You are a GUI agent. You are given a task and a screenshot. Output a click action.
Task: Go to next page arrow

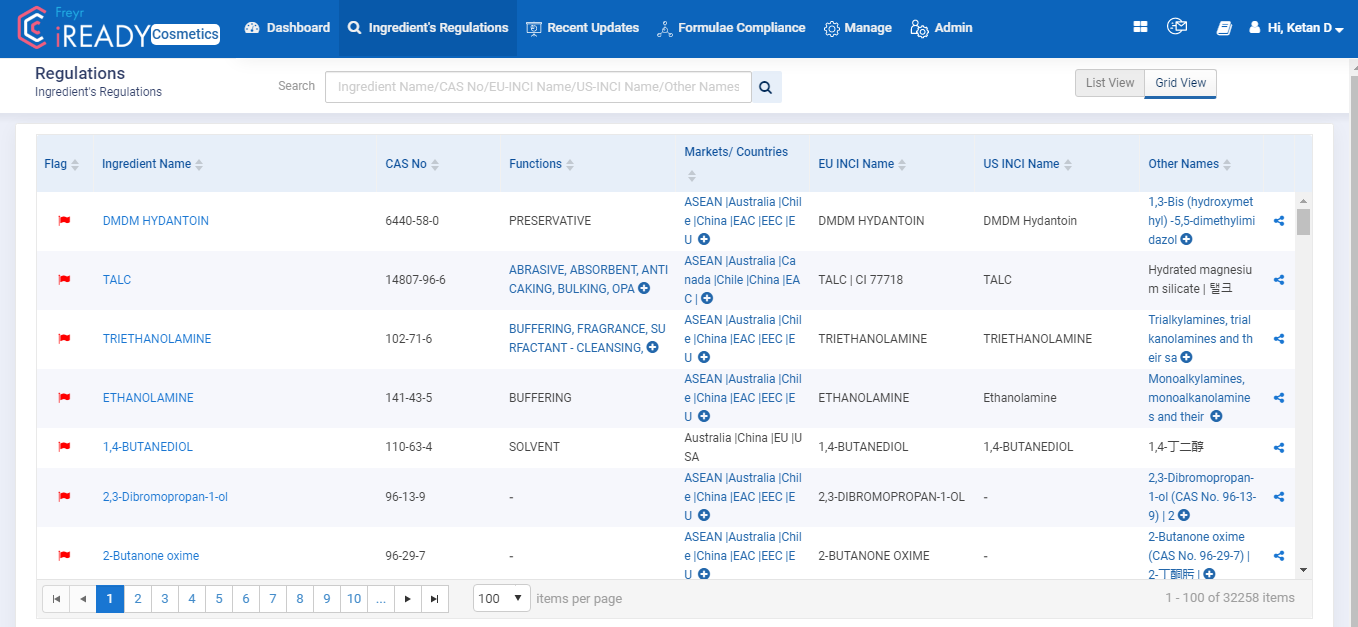pos(407,599)
